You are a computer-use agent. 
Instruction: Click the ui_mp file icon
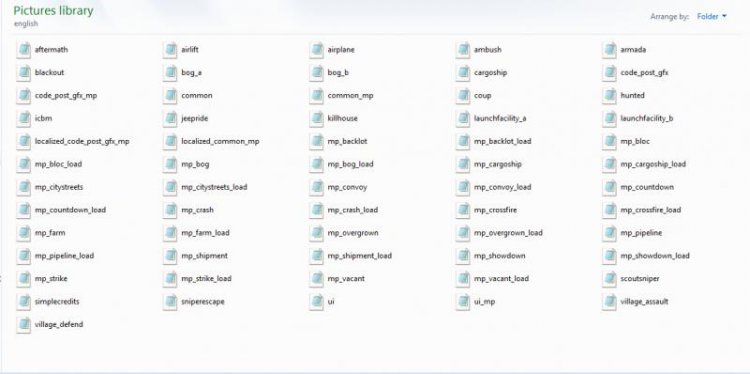click(463, 301)
